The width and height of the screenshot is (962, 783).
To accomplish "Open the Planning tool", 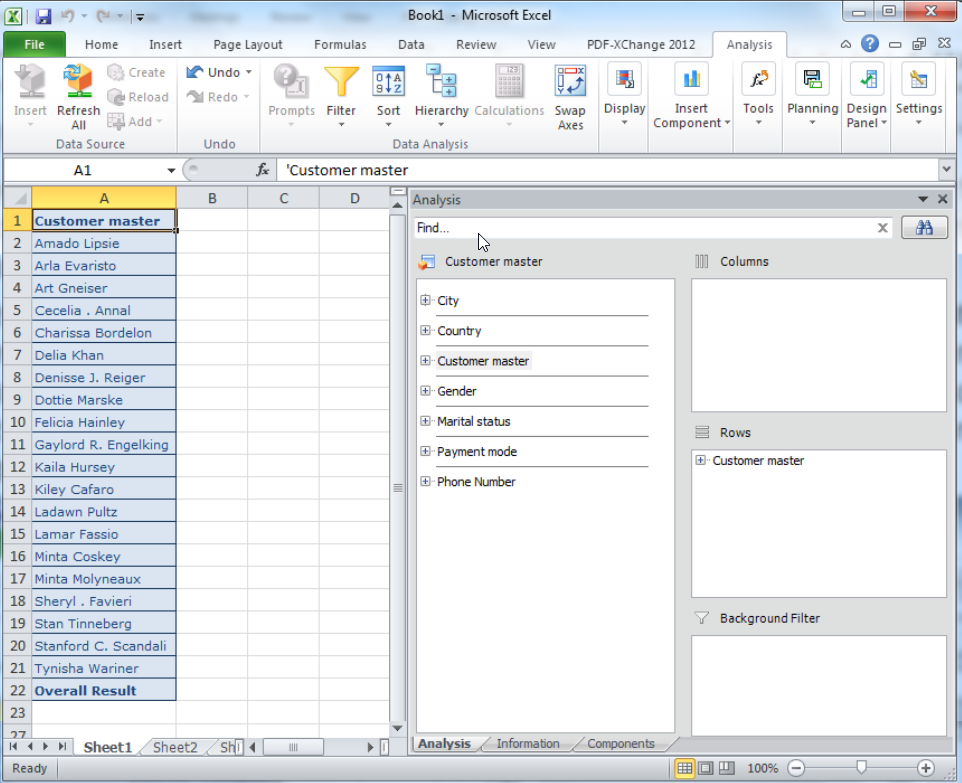I will click(x=812, y=79).
